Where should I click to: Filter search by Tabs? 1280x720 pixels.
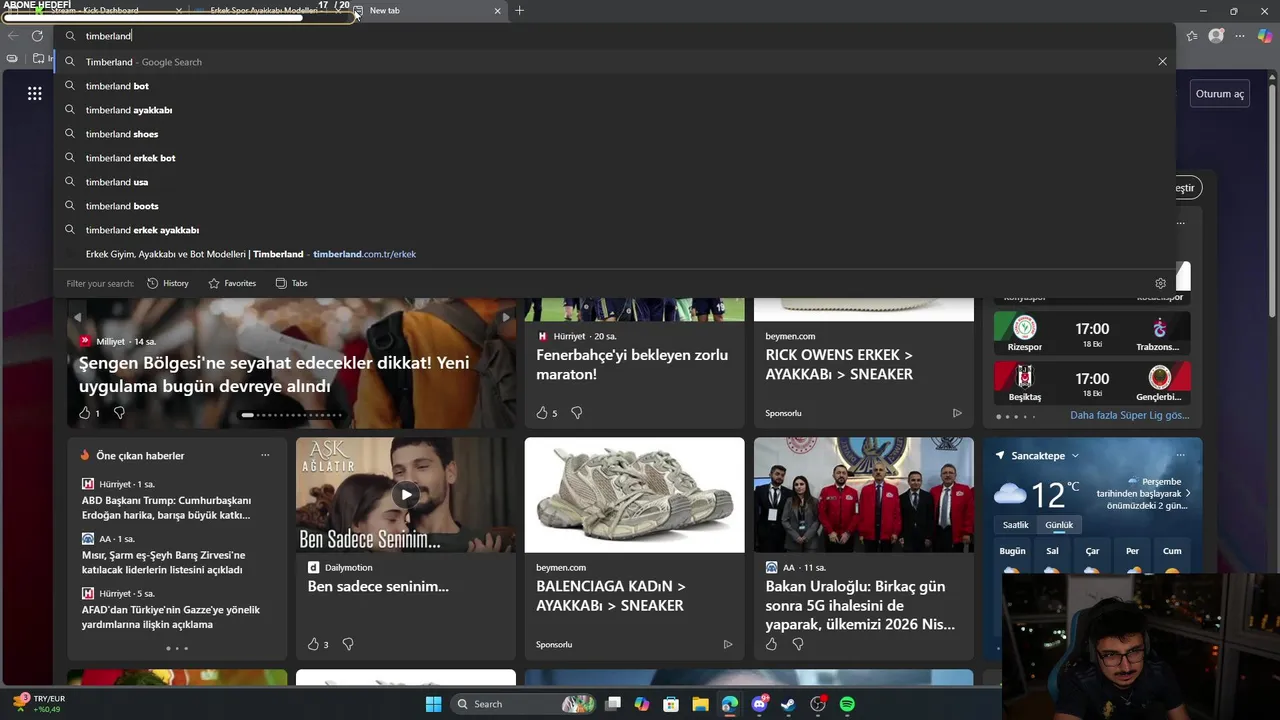[x=291, y=283]
